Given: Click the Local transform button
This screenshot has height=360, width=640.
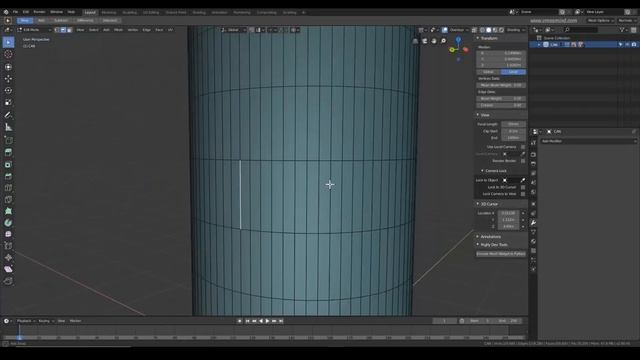Looking at the screenshot, I should pyautogui.click(x=513, y=72).
